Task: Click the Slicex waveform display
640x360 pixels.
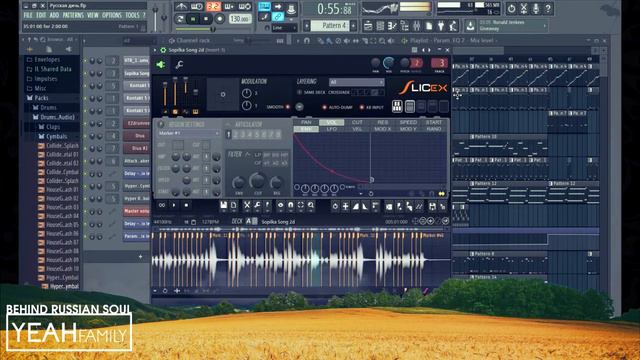Action: 301,259
